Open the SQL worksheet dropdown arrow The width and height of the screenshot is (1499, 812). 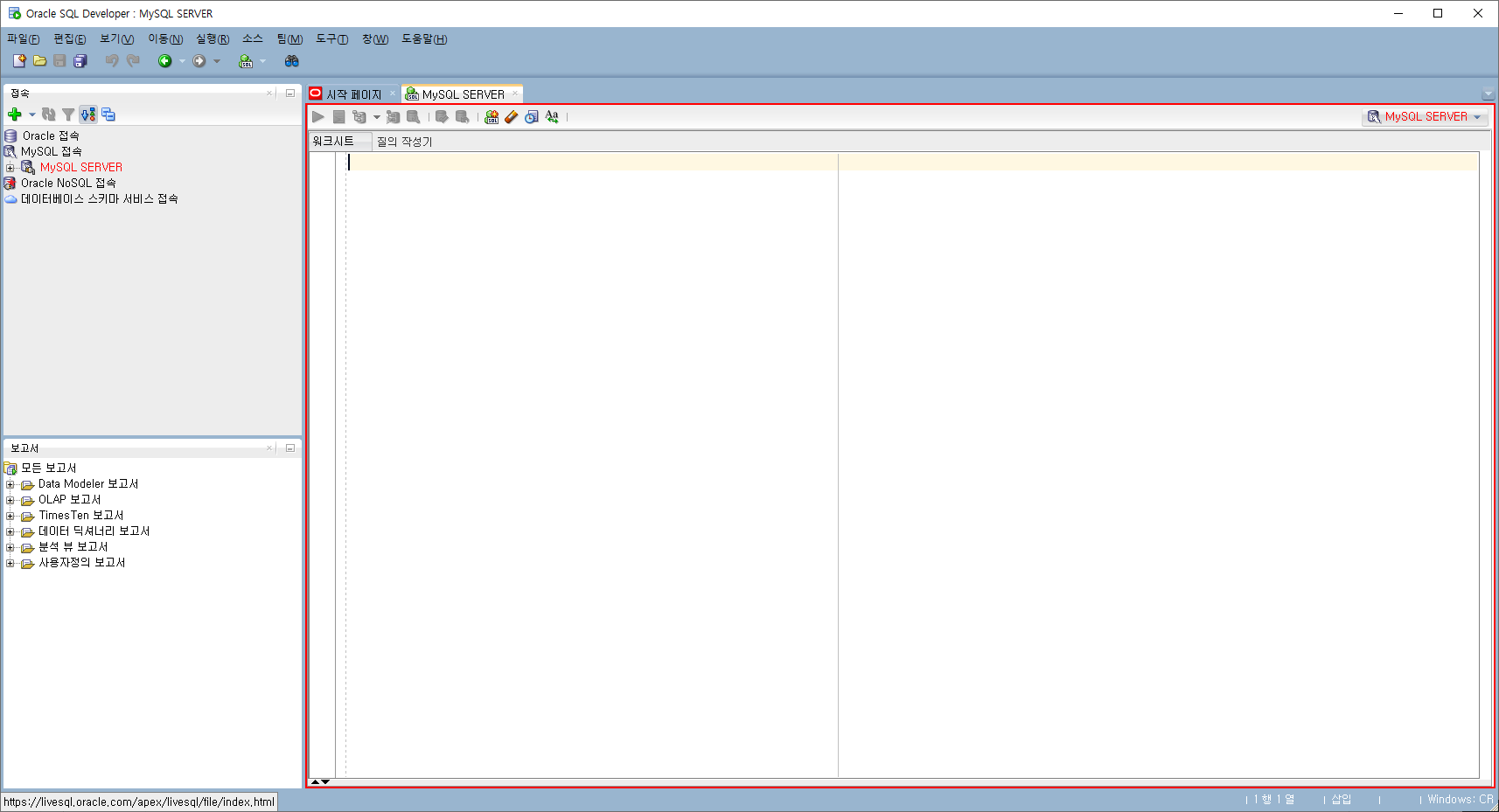pos(262,61)
